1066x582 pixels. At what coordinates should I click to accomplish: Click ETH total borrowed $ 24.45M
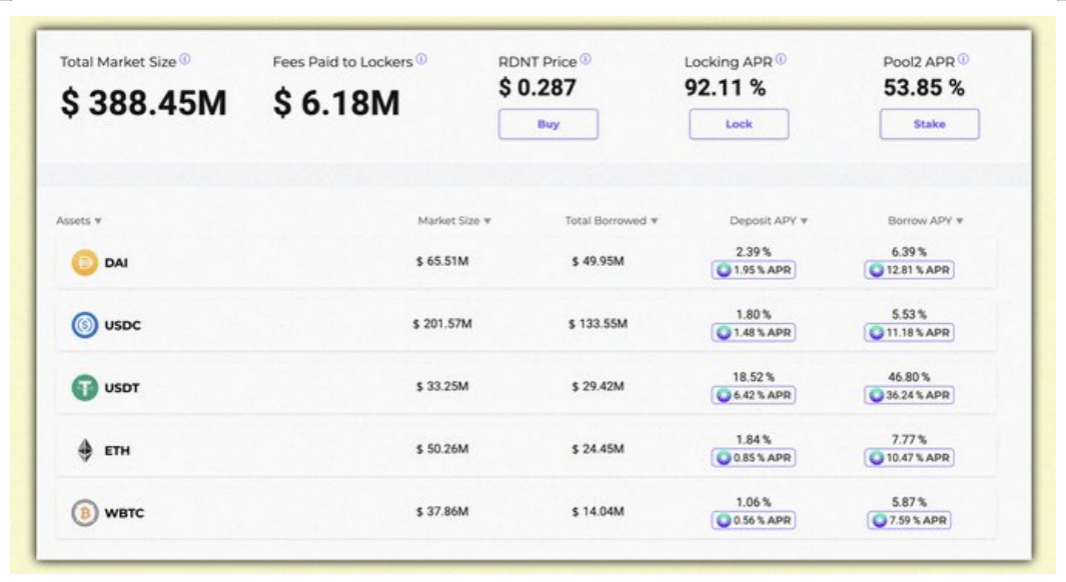tap(598, 449)
